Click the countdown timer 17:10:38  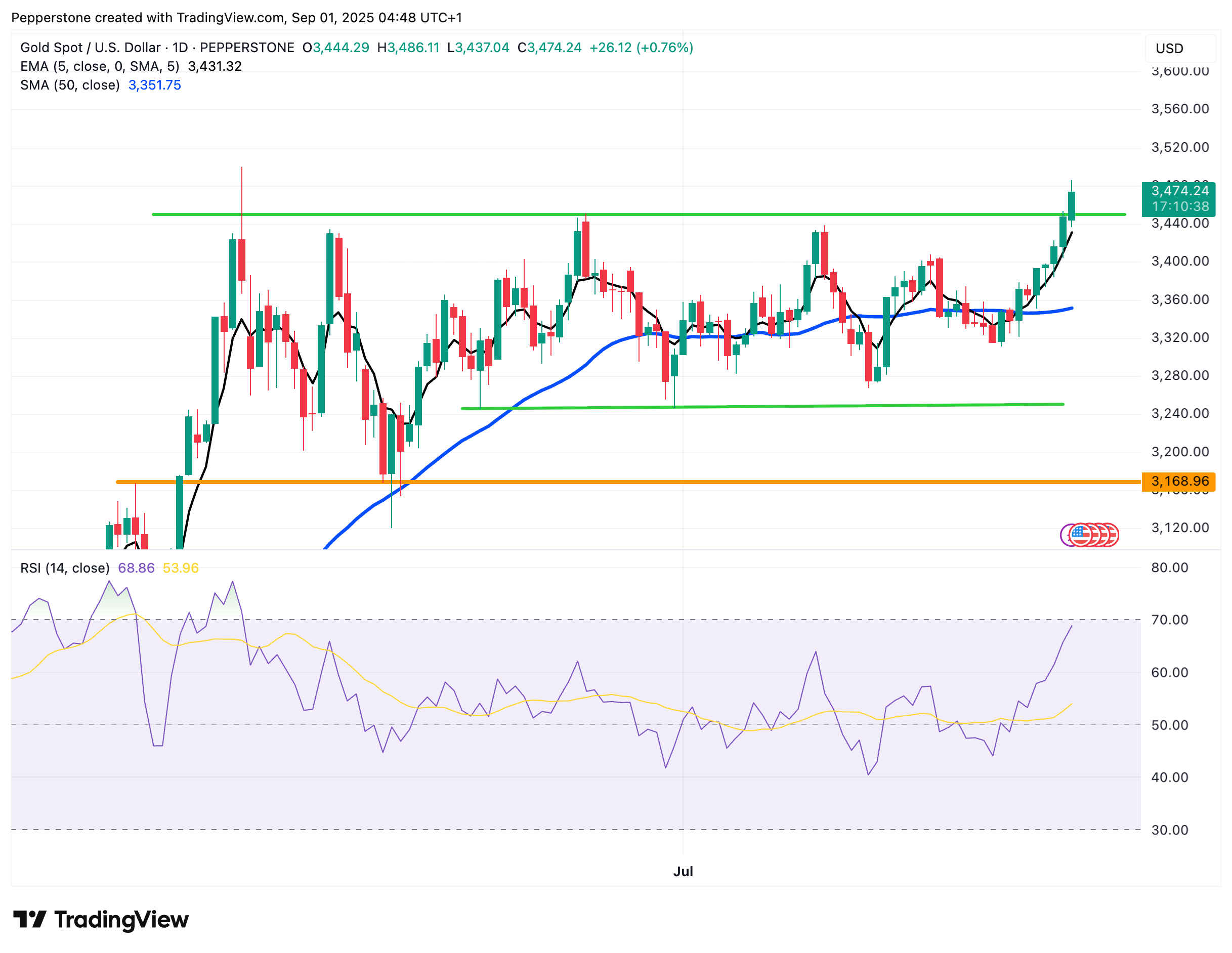pyautogui.click(x=1181, y=206)
